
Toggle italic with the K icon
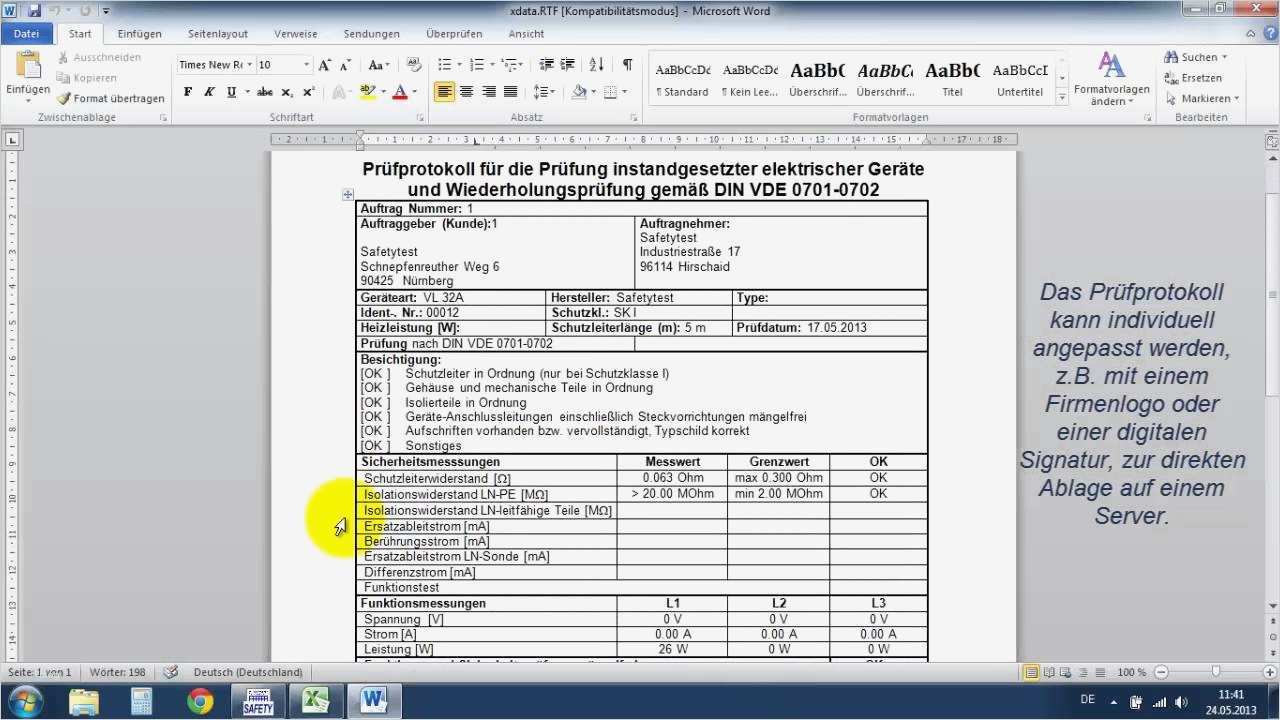click(209, 92)
